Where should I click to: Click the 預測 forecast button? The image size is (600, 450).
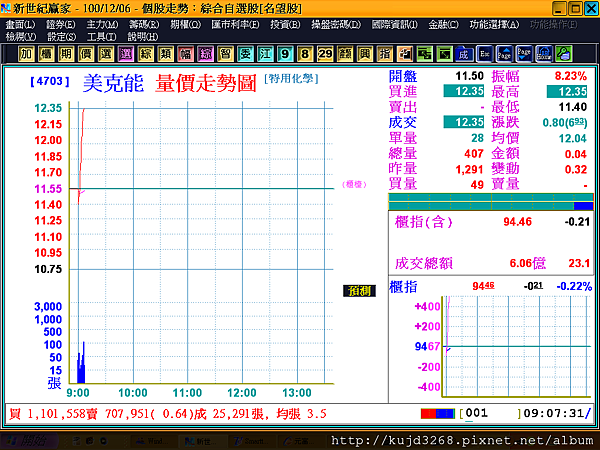(359, 291)
